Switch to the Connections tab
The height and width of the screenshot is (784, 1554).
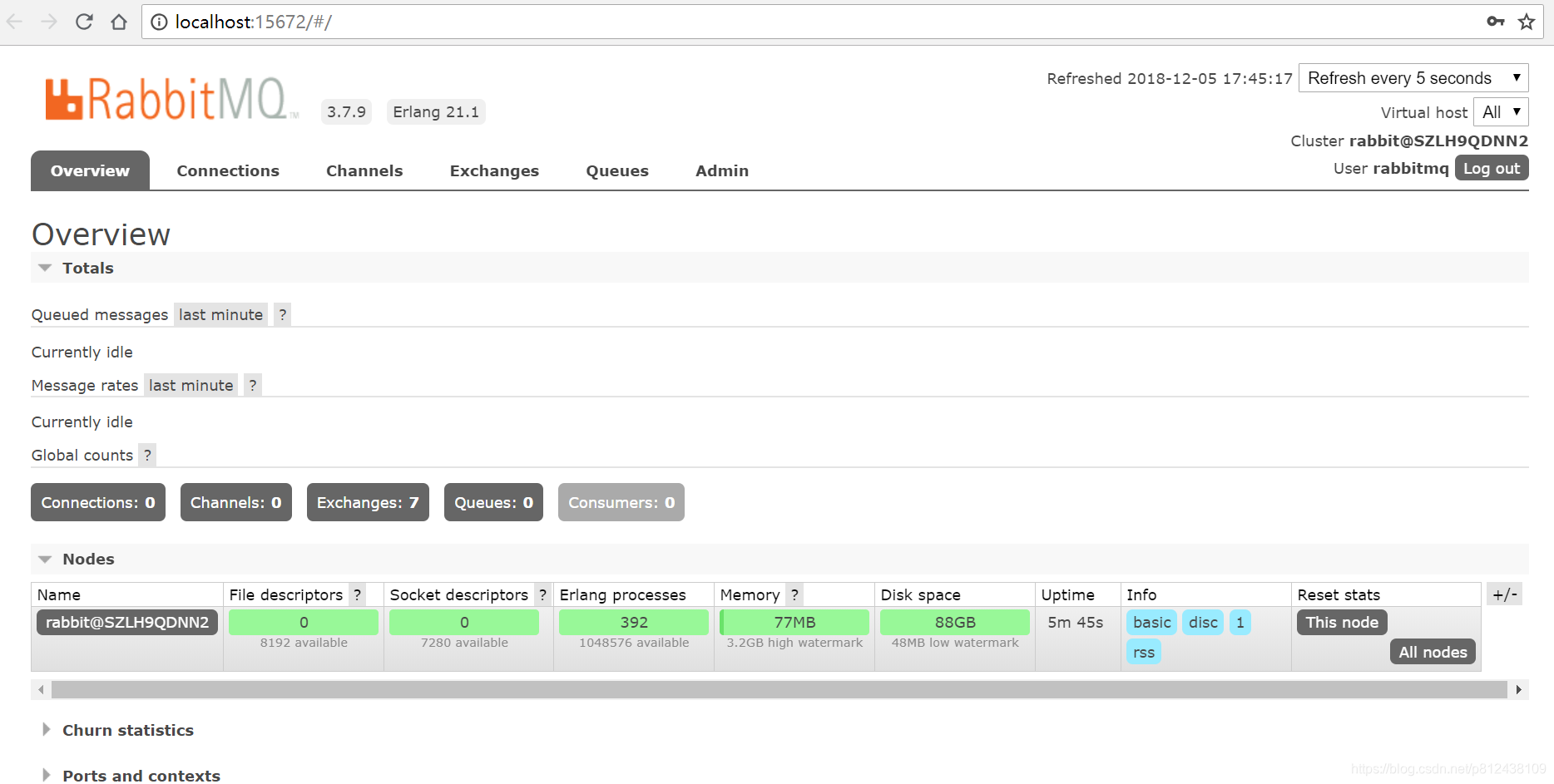coord(228,170)
